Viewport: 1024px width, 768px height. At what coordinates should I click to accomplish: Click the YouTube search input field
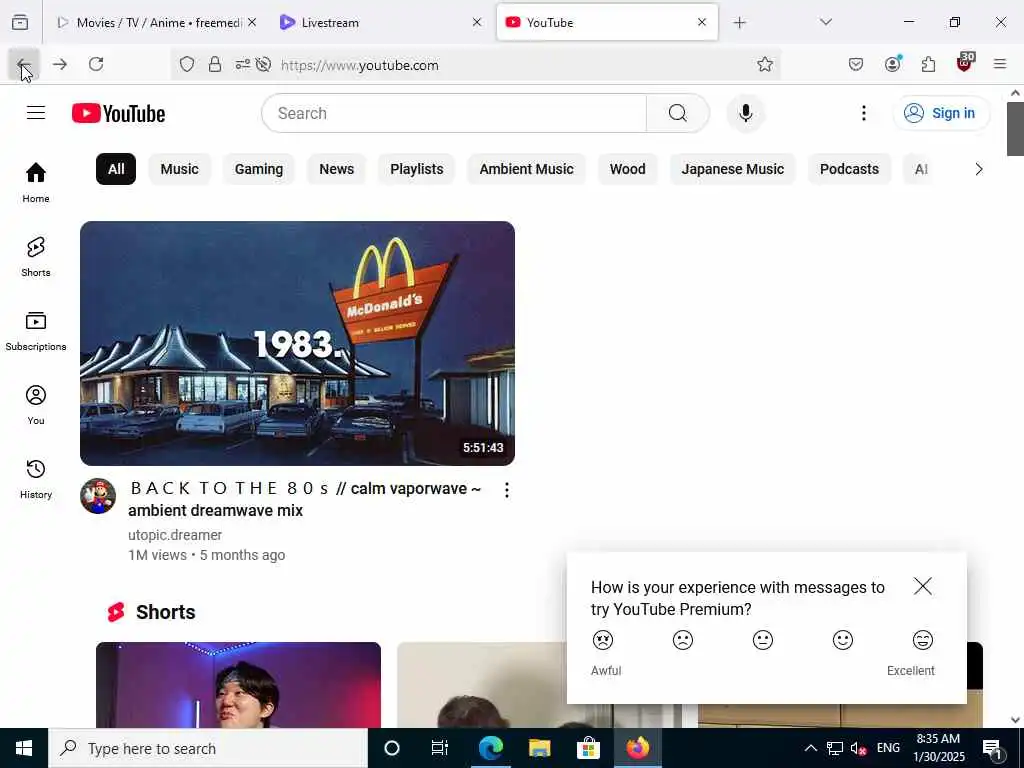click(454, 113)
